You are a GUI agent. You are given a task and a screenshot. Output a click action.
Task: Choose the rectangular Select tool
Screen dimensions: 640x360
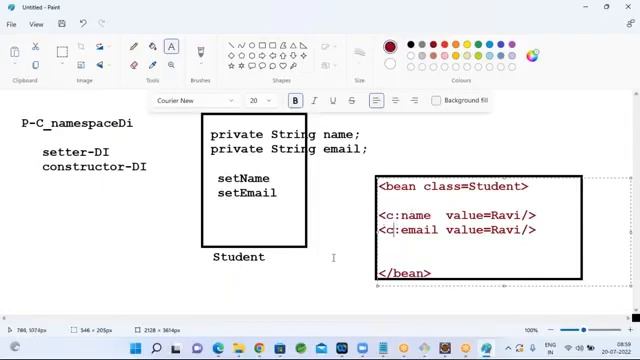click(x=62, y=52)
